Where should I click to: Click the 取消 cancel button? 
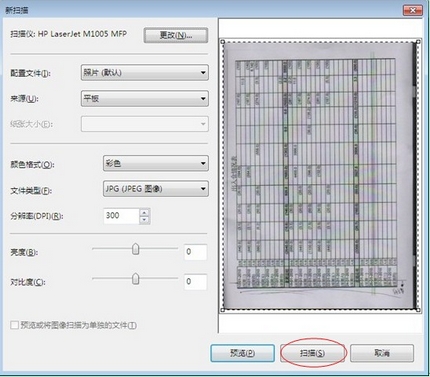[x=382, y=353]
